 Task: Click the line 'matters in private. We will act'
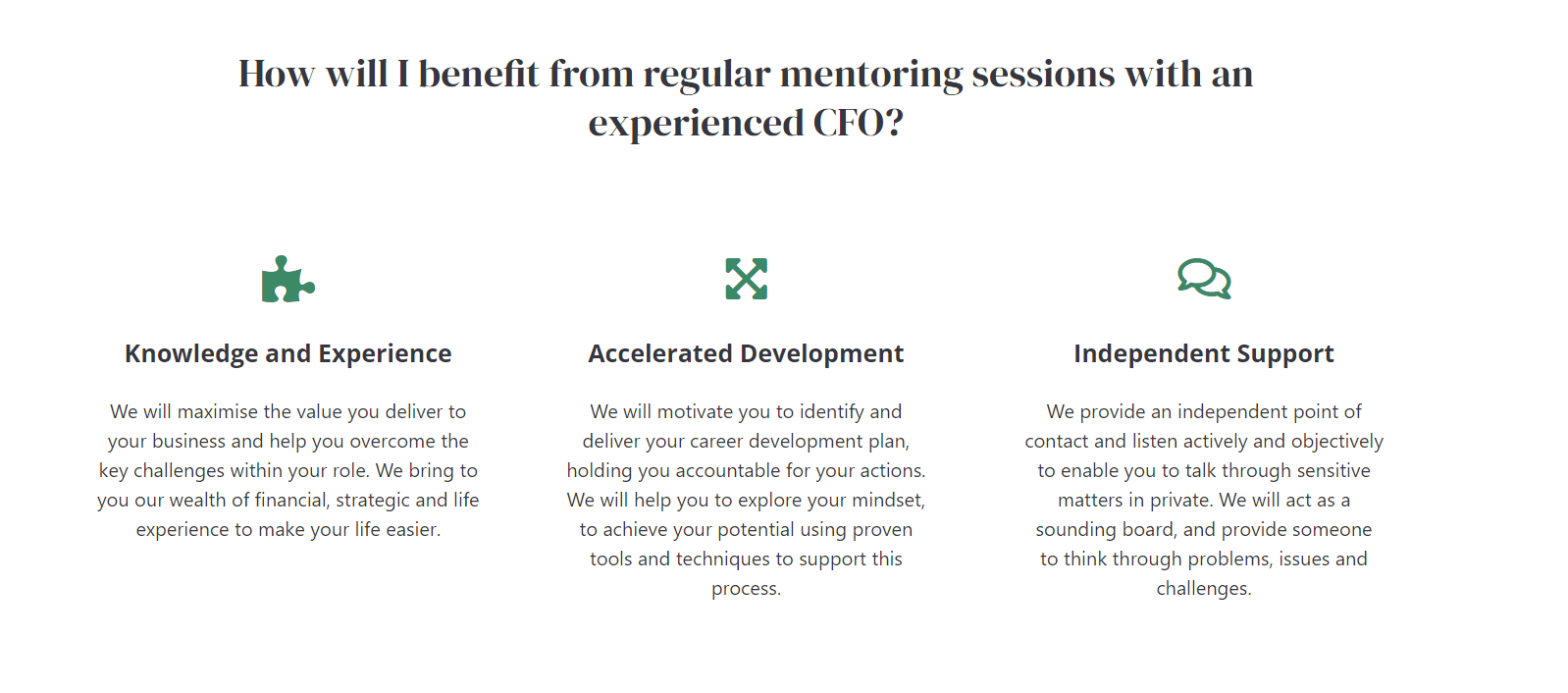tap(1204, 500)
